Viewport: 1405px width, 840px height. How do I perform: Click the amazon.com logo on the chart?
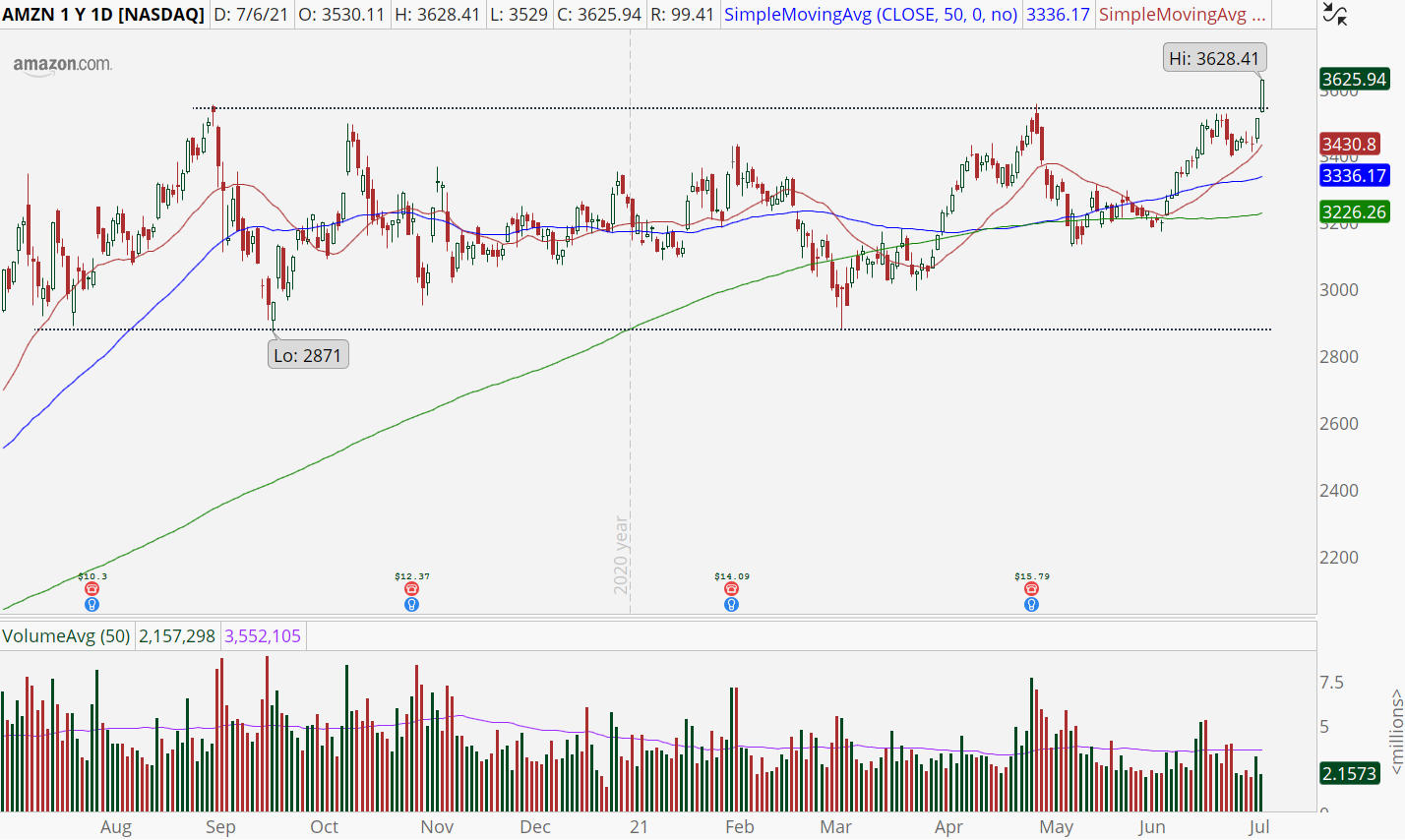pyautogui.click(x=62, y=64)
